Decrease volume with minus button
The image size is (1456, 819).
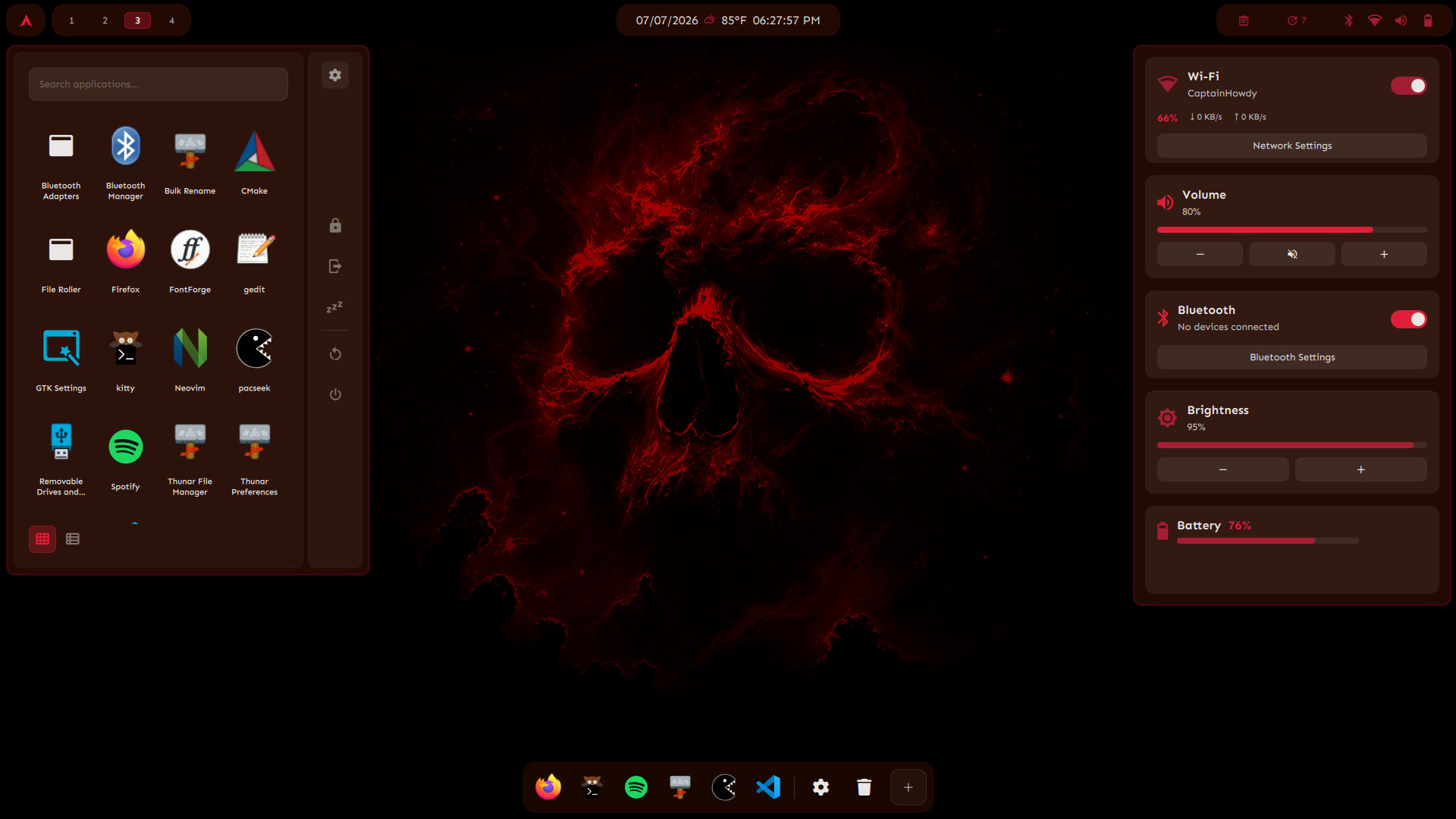(1200, 254)
